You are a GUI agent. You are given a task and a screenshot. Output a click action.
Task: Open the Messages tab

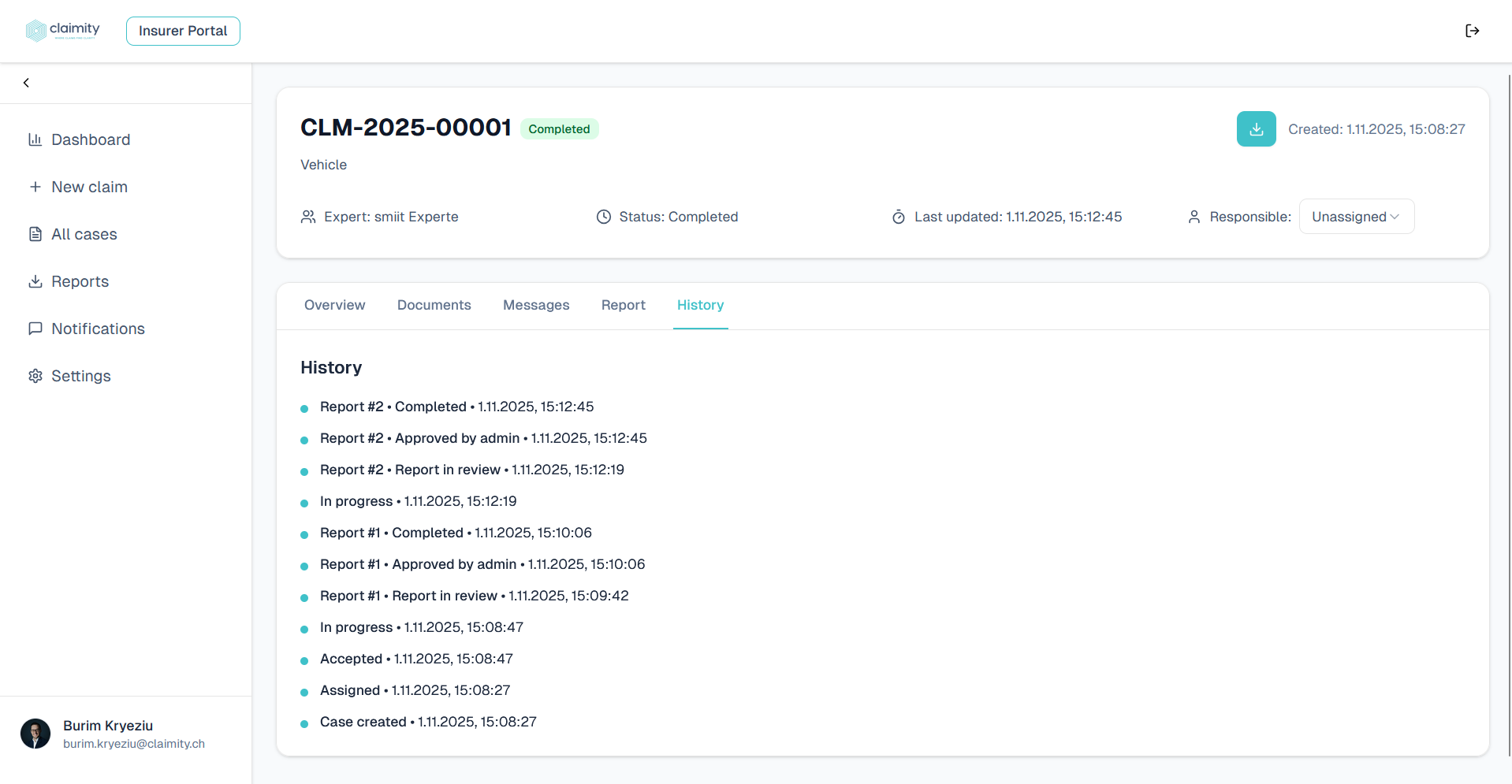tap(536, 305)
